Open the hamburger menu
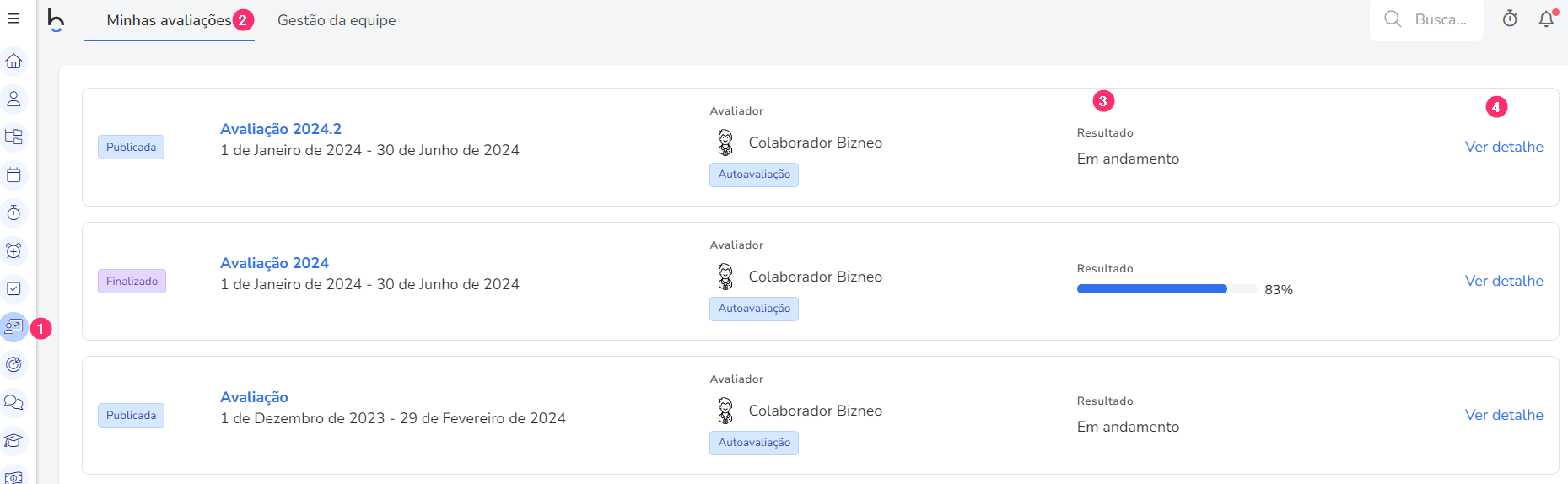Image resolution: width=1568 pixels, height=484 pixels. (13, 19)
